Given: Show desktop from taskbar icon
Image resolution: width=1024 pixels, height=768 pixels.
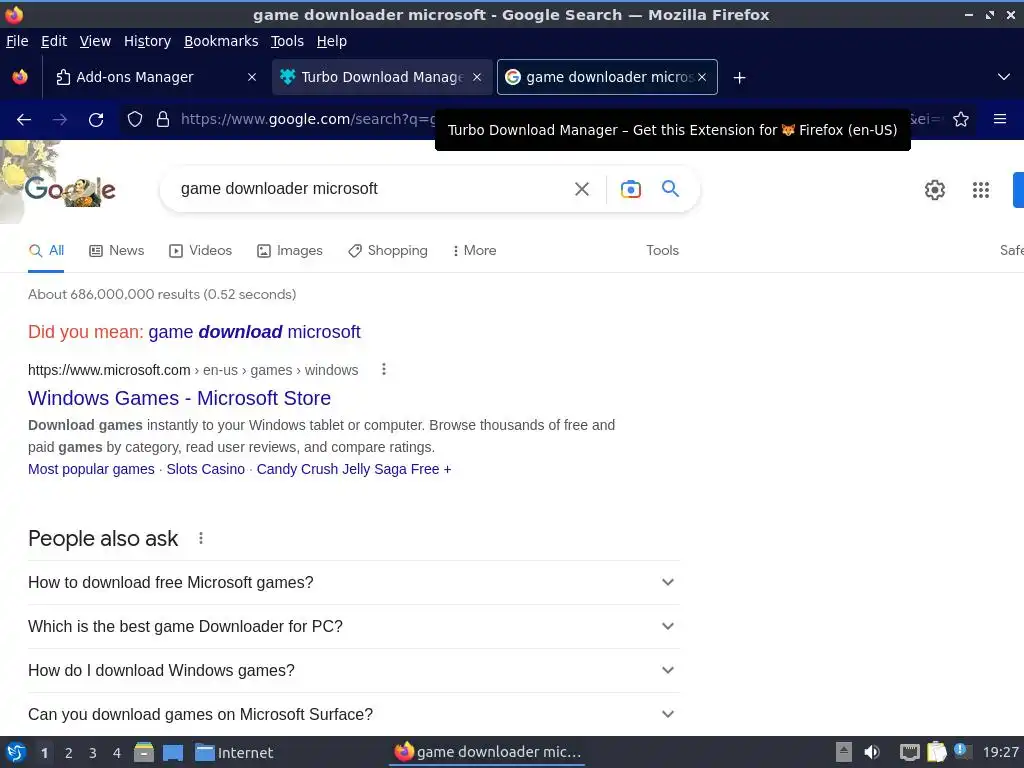Looking at the screenshot, I should 173,752.
